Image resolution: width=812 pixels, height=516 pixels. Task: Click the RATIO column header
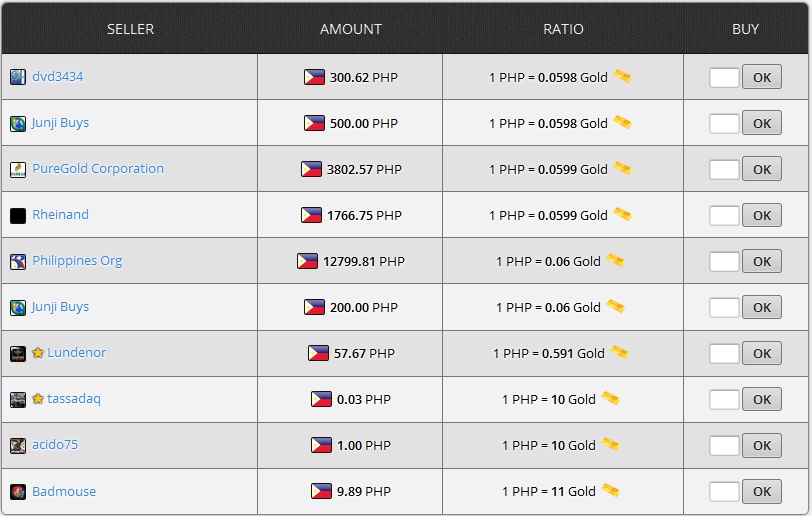(x=563, y=29)
